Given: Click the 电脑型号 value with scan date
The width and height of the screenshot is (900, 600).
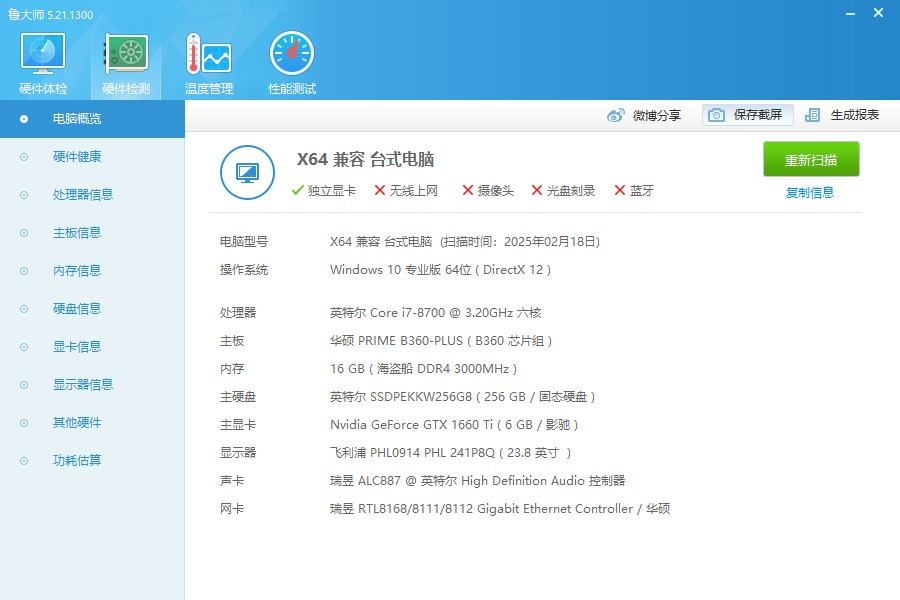Looking at the screenshot, I should (x=465, y=242).
